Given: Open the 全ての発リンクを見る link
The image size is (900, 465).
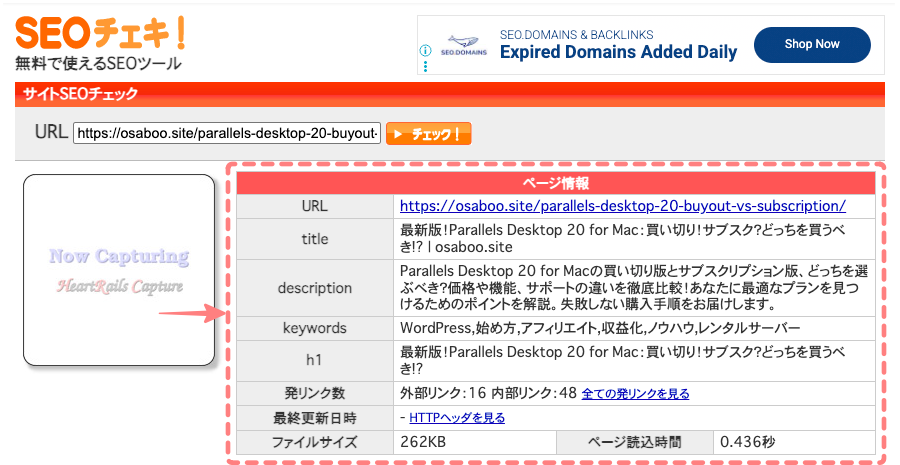Looking at the screenshot, I should 635,393.
